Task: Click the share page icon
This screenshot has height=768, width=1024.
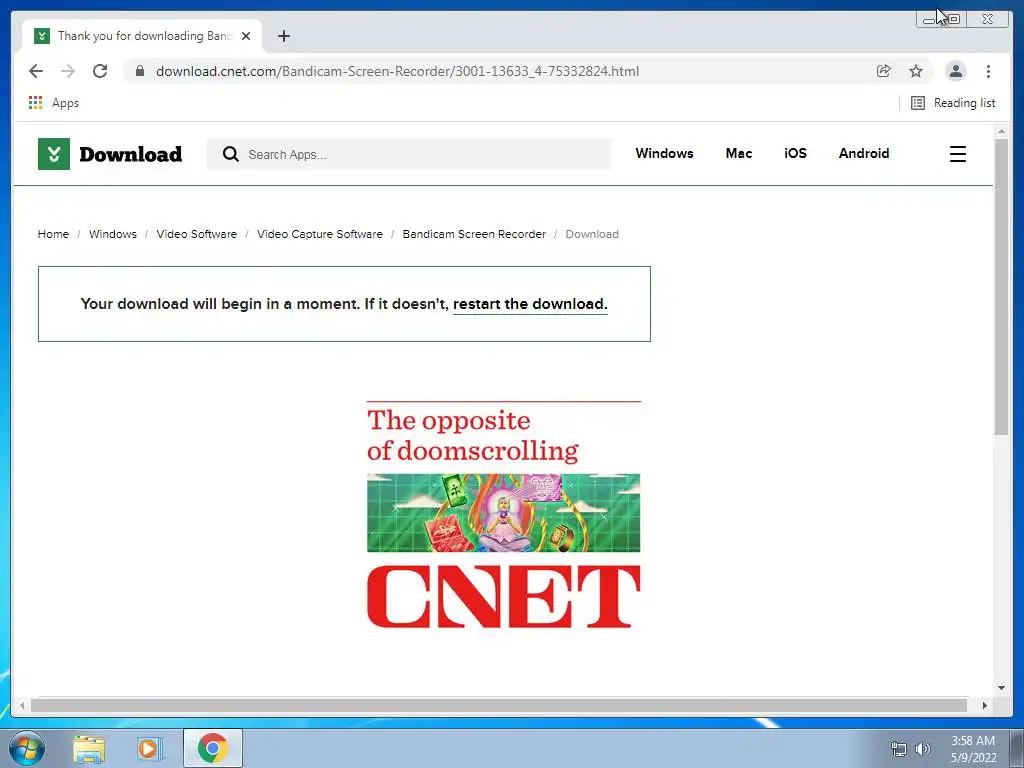Action: 884,71
